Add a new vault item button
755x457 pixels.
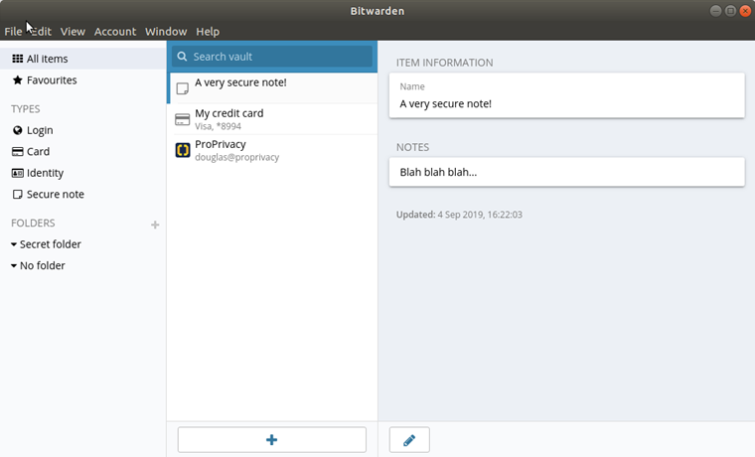tap(272, 440)
